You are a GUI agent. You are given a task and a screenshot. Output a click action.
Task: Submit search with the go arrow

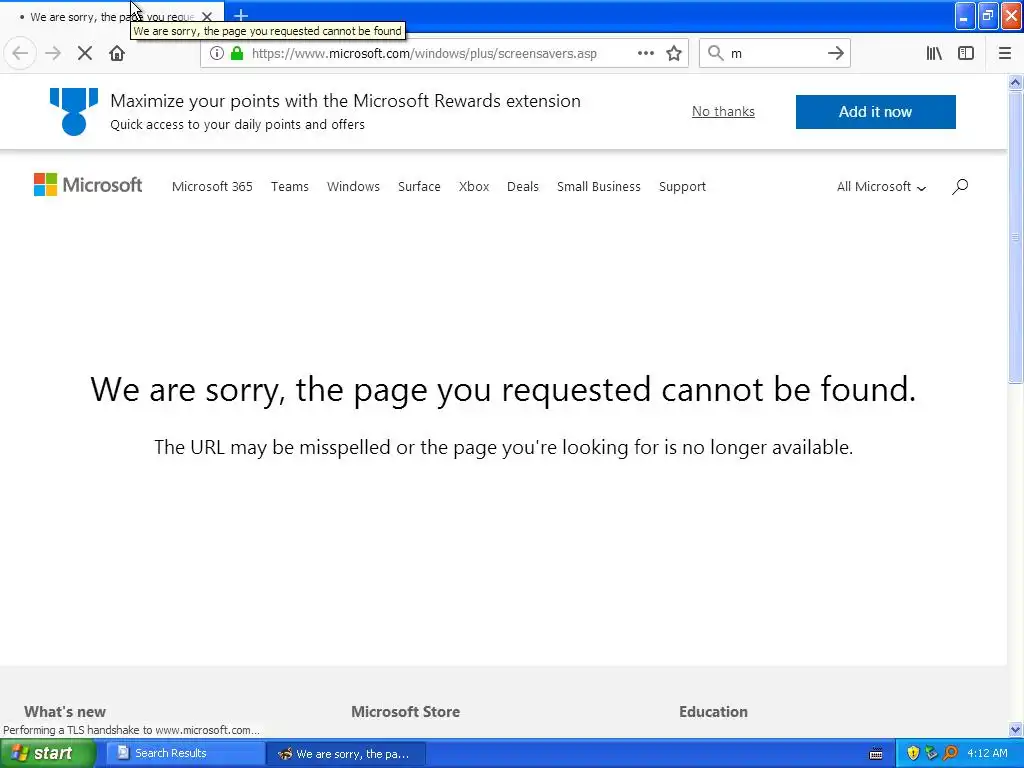click(x=836, y=53)
